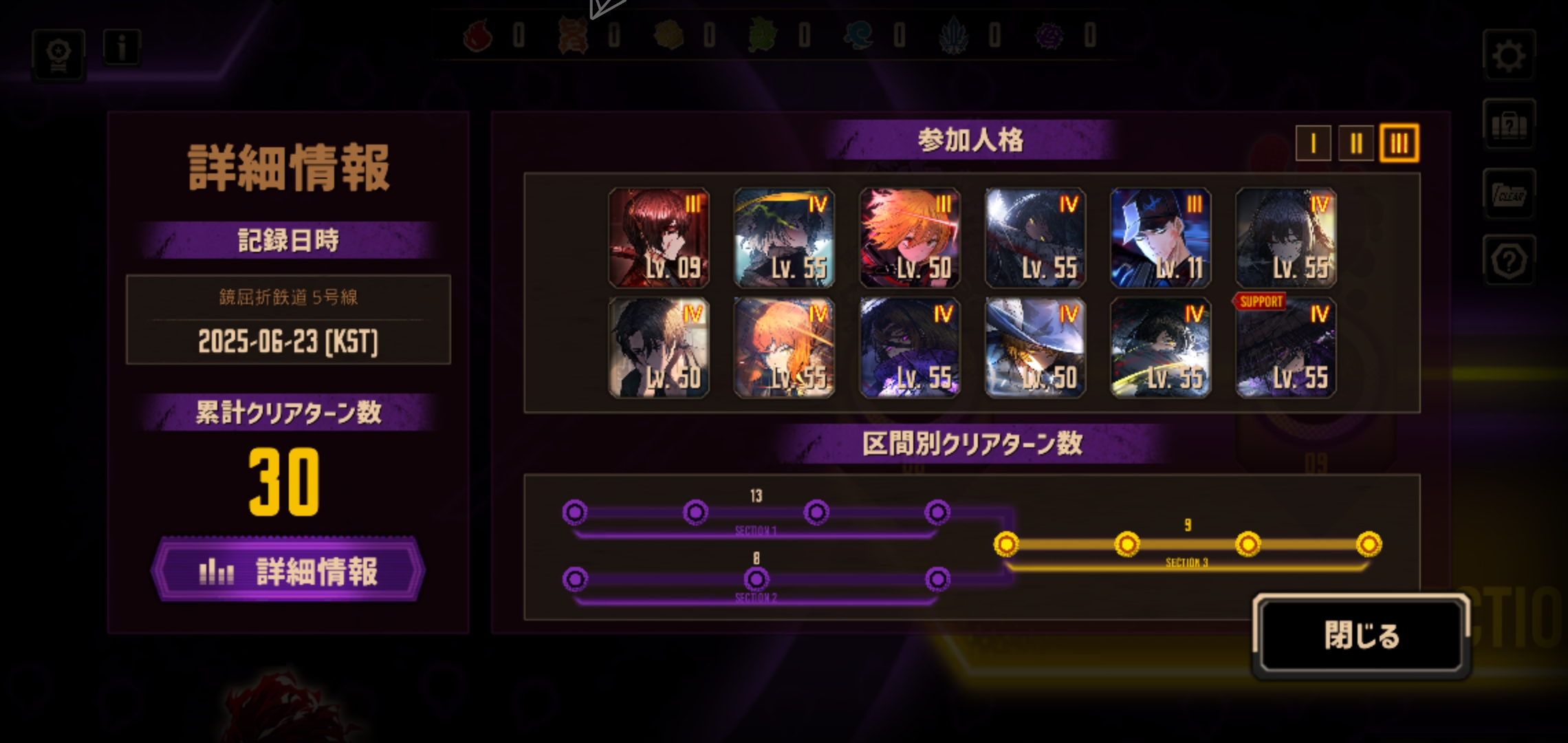
Task: Click the last yellow node of Section 3
Action: click(x=1369, y=544)
